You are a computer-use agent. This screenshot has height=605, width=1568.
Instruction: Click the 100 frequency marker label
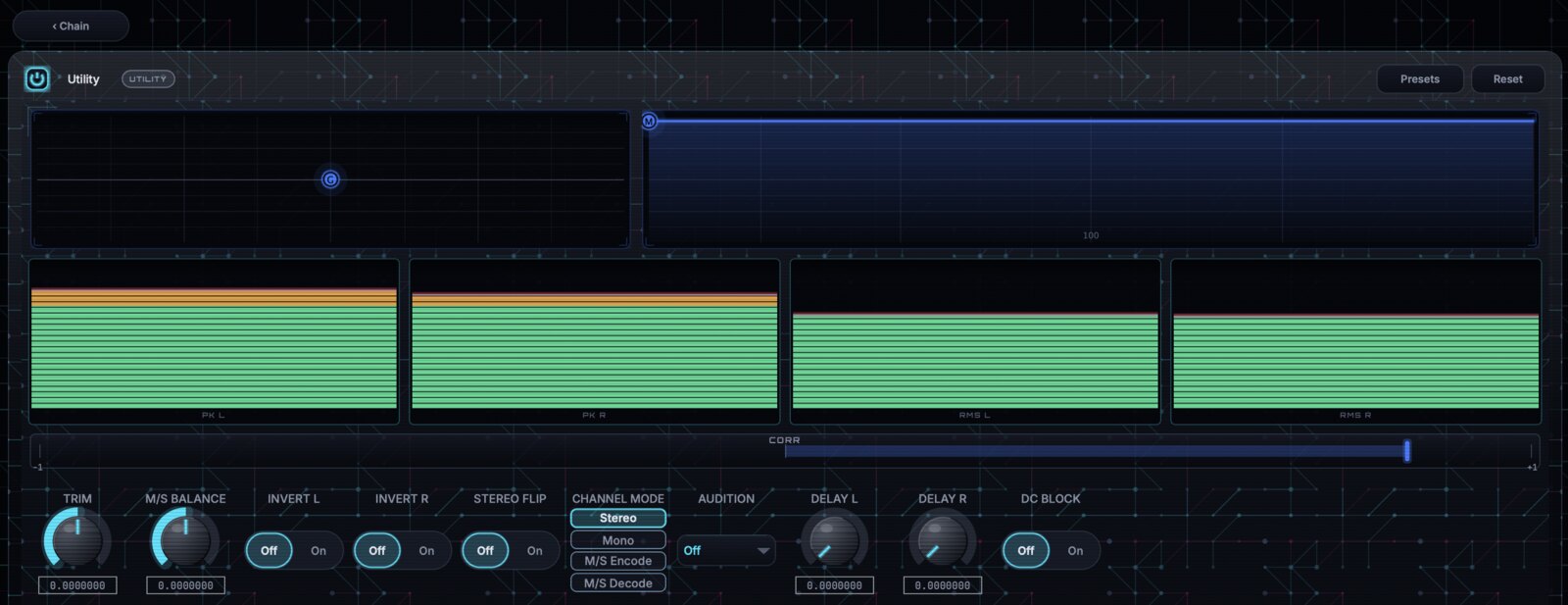[x=1091, y=235]
